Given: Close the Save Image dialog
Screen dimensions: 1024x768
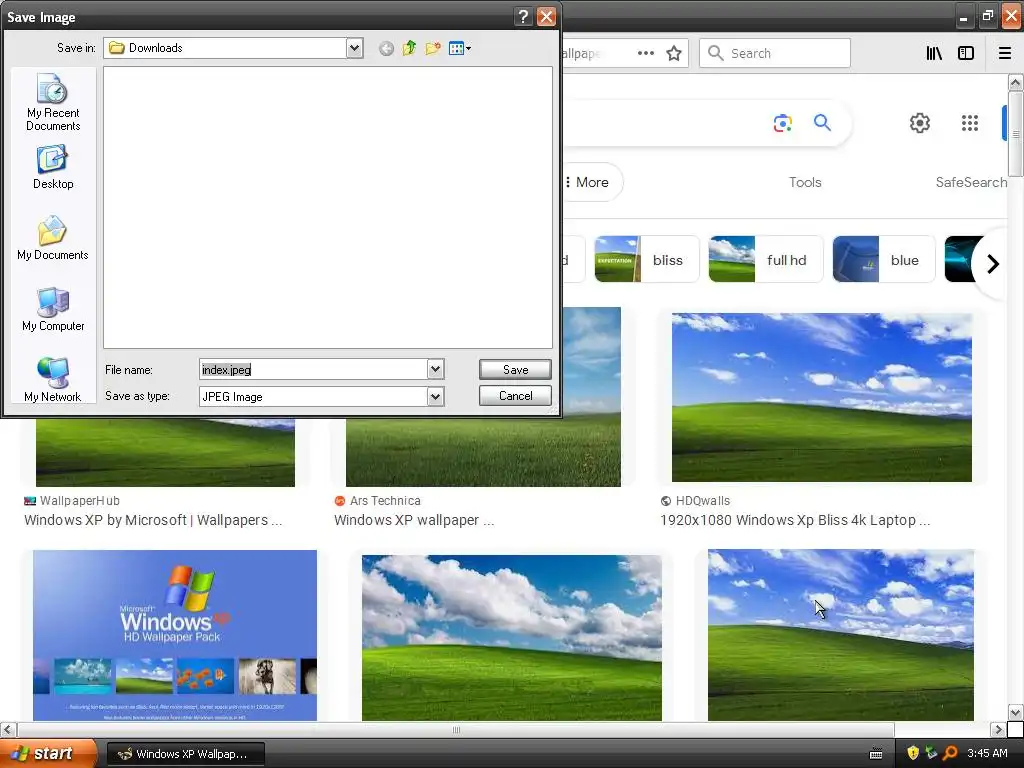Looking at the screenshot, I should (x=546, y=16).
